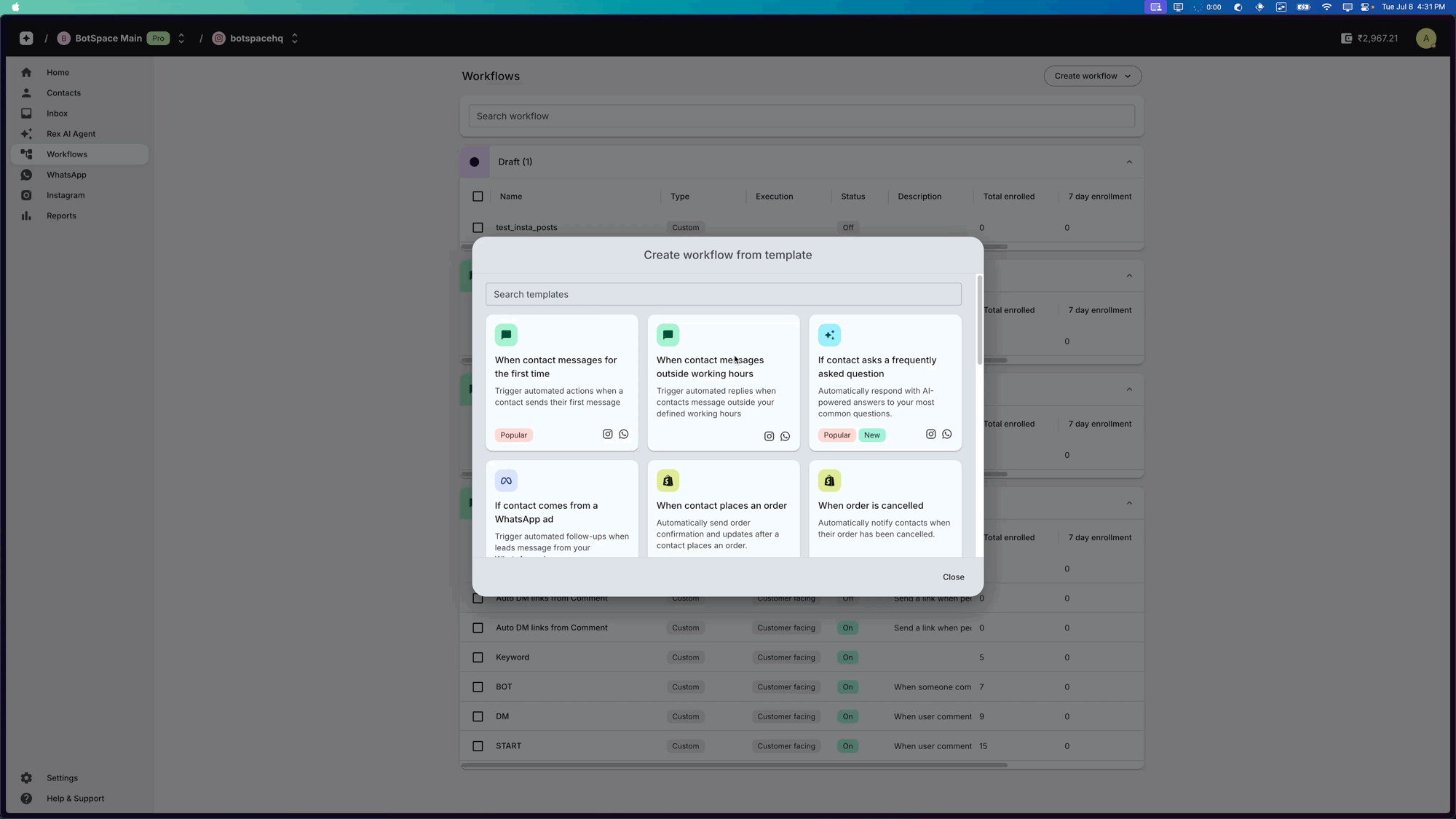1456x819 pixels.
Task: Click Shopify icon on places an order template
Action: (x=668, y=480)
